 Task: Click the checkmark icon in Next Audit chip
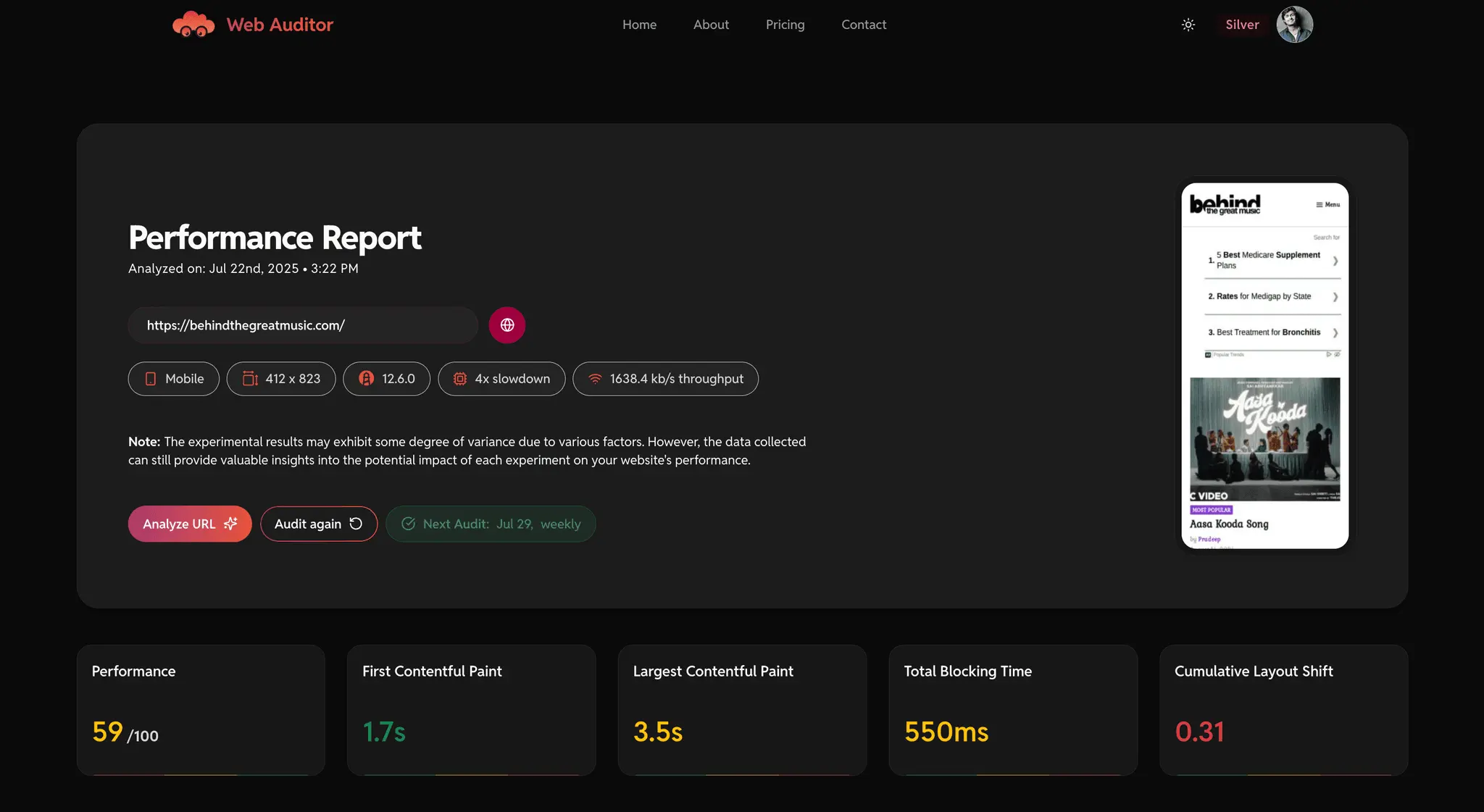point(409,524)
